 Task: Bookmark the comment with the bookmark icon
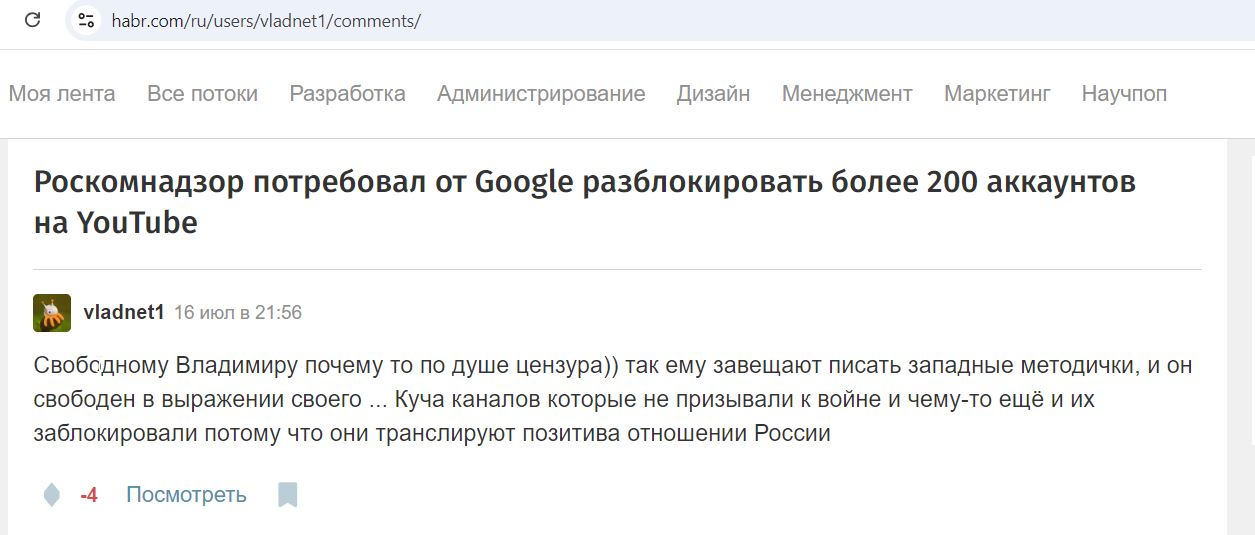pos(288,494)
